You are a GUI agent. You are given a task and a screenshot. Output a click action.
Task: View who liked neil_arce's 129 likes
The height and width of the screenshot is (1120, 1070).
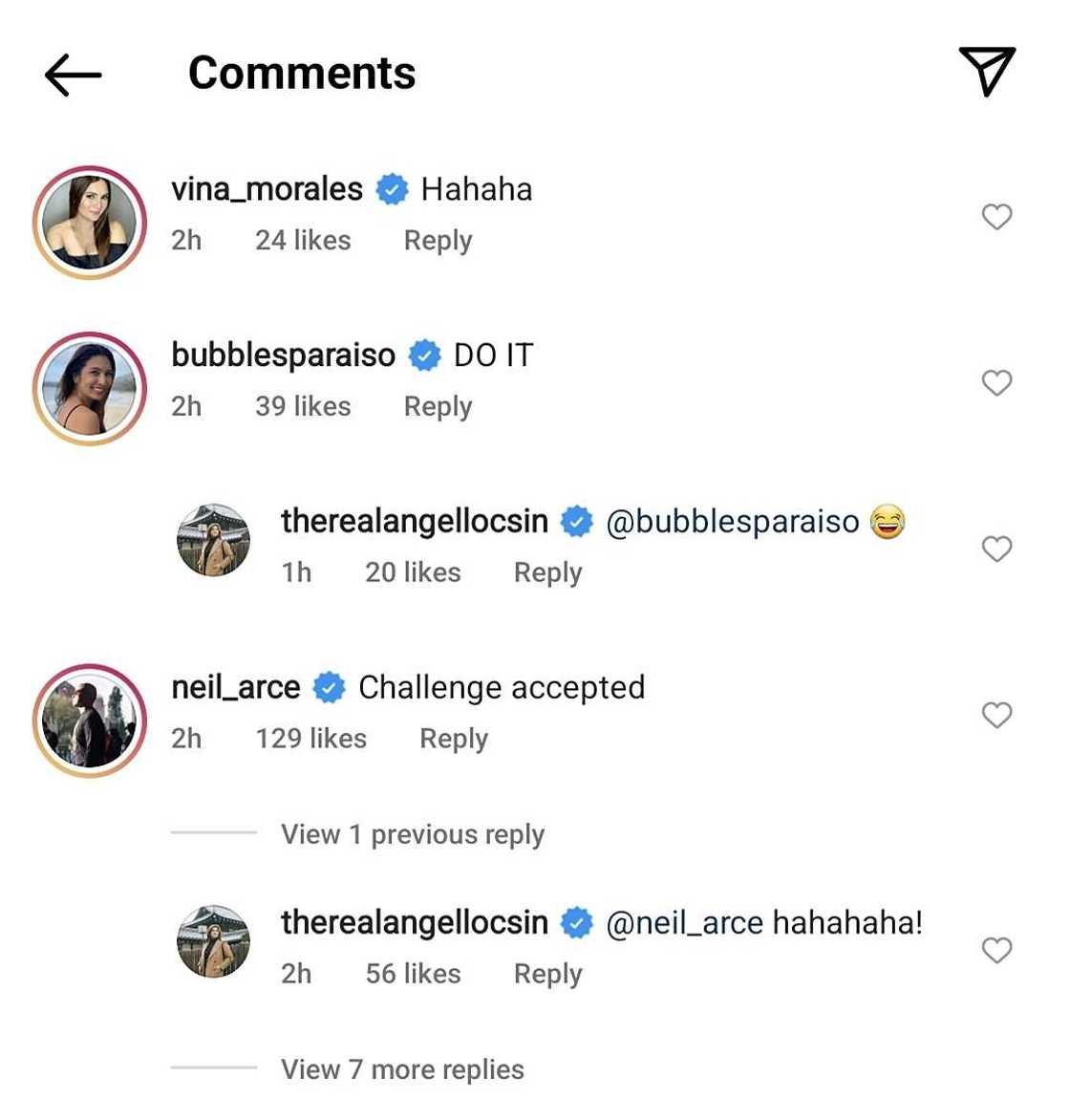[x=310, y=739]
